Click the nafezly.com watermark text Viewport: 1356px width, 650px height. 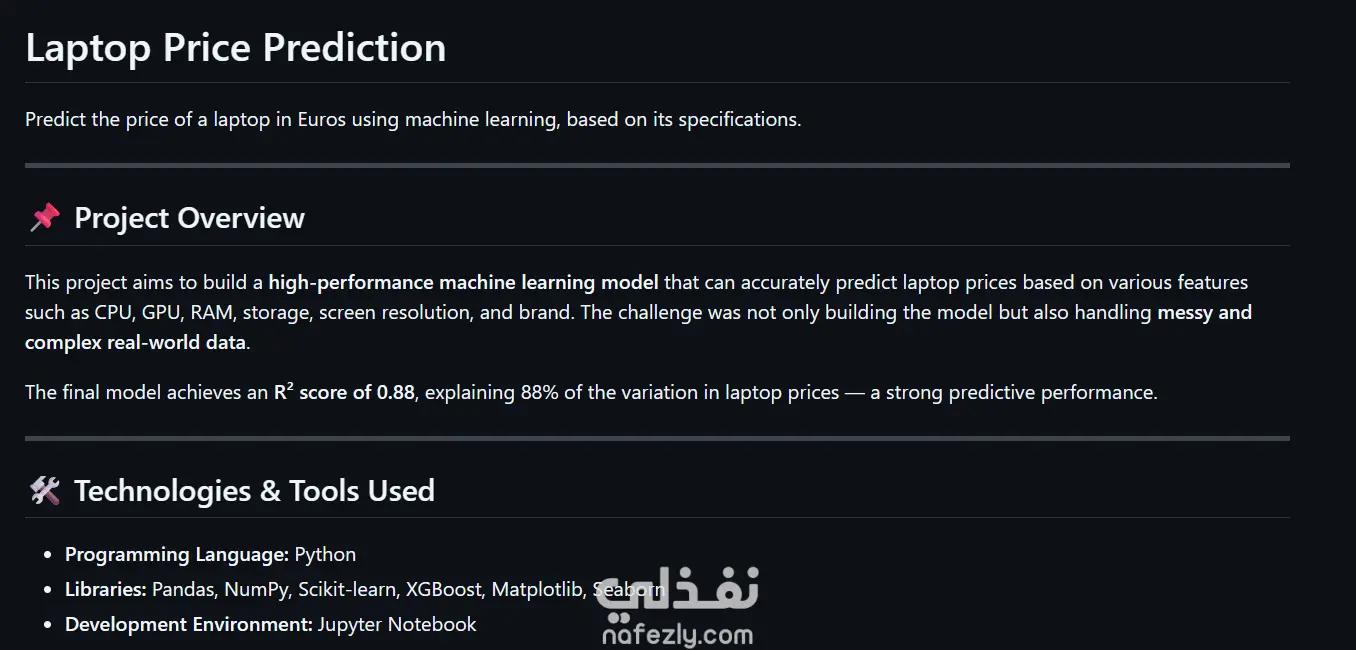pyautogui.click(x=677, y=634)
